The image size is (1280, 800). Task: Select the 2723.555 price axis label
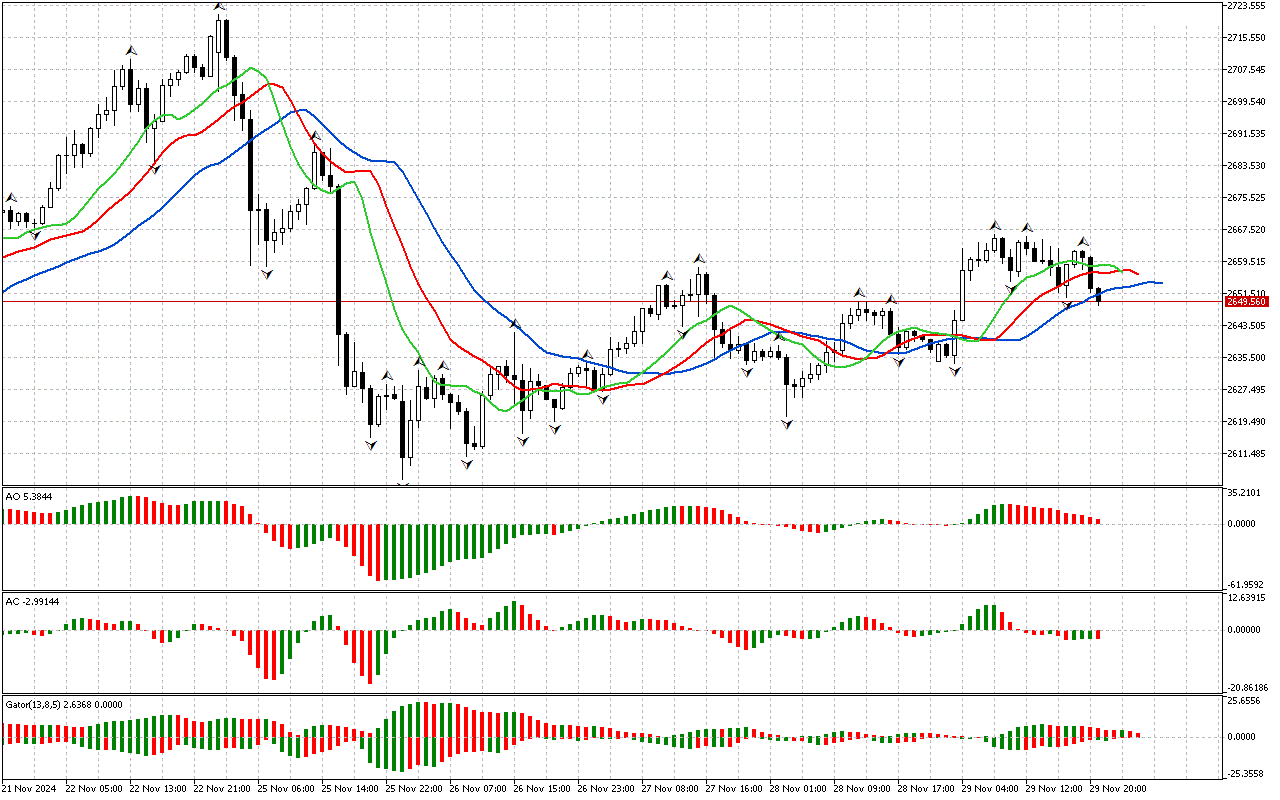(x=1246, y=6)
